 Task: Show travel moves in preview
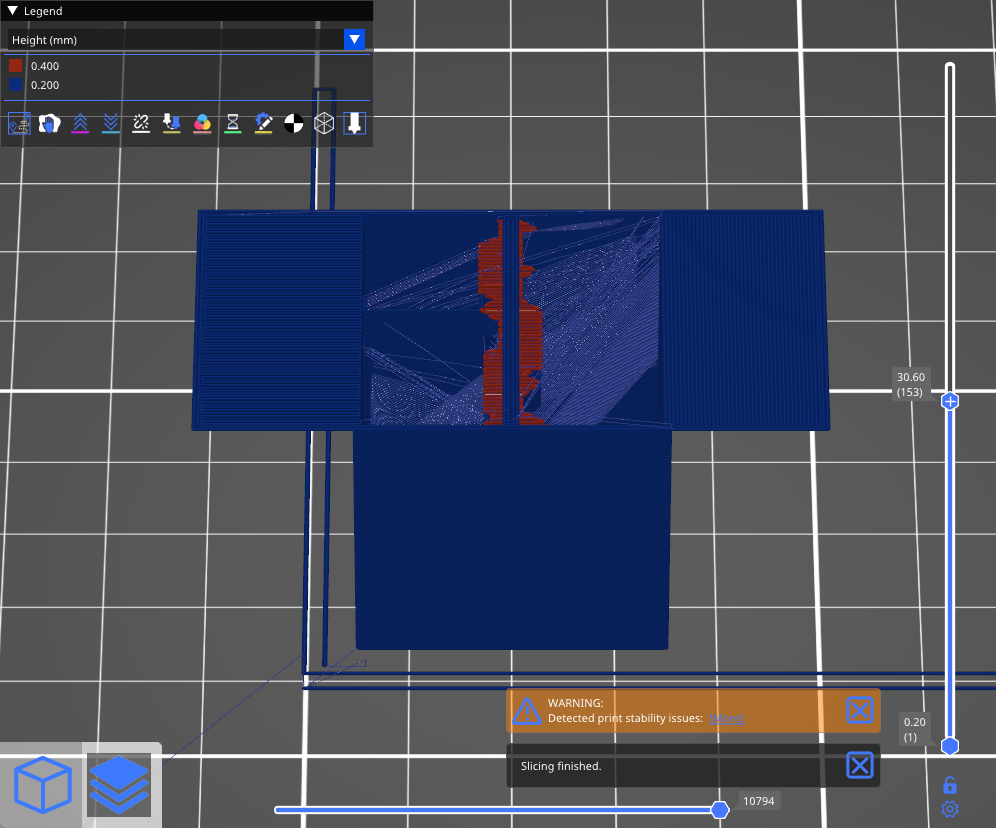pyautogui.click(x=19, y=123)
